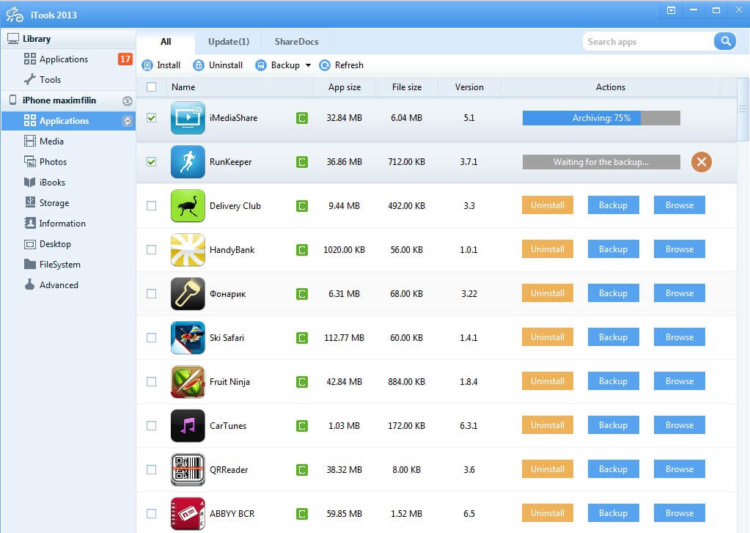750x533 pixels.
Task: Uninstall the Ski Safari app
Action: 547,337
